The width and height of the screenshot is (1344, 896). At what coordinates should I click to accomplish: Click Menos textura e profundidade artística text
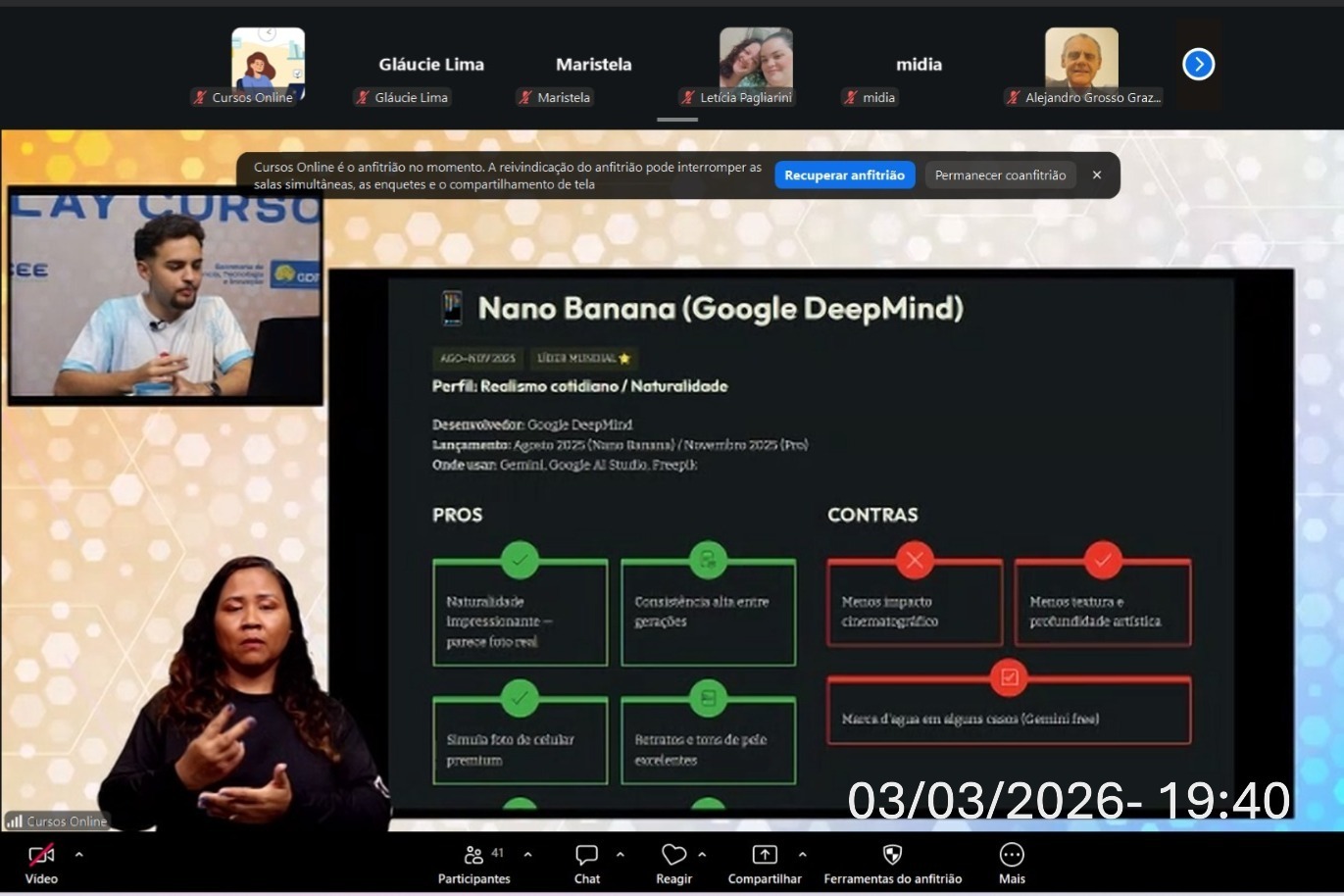point(1095,612)
